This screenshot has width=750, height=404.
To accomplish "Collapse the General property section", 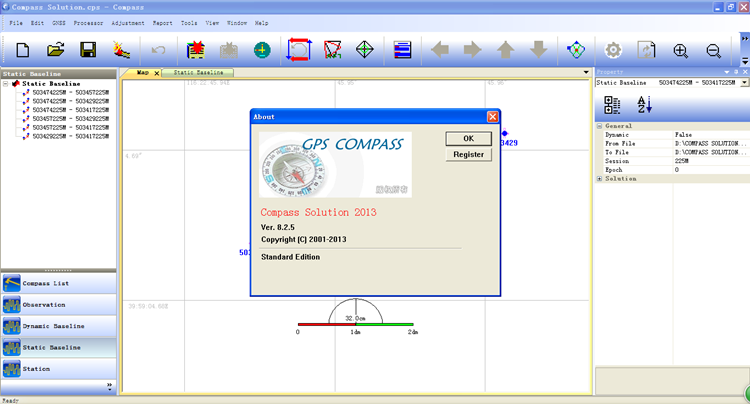I will 600,127.
